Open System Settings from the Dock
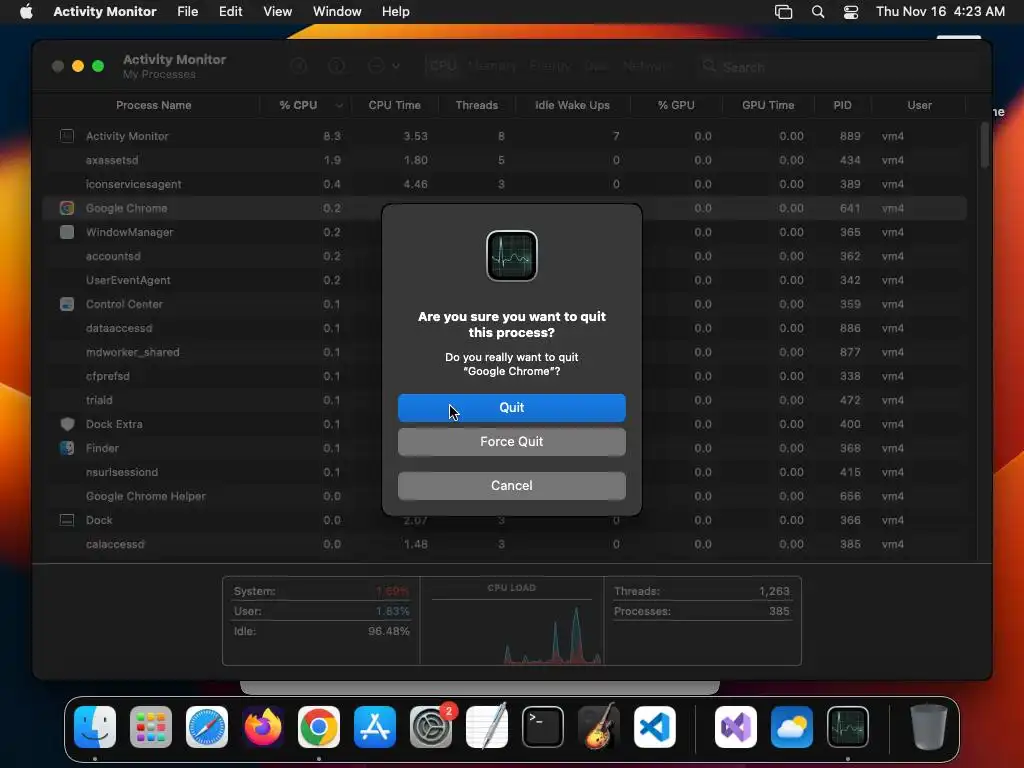 pos(431,727)
